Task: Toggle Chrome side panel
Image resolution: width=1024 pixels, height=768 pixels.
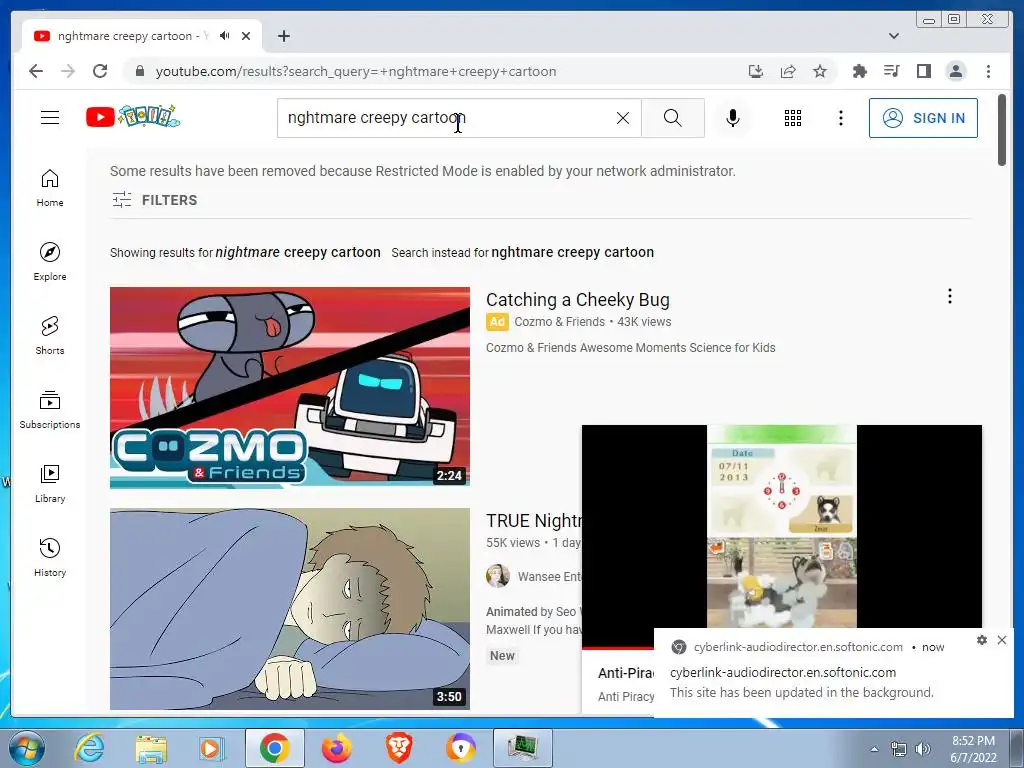Action: click(923, 71)
